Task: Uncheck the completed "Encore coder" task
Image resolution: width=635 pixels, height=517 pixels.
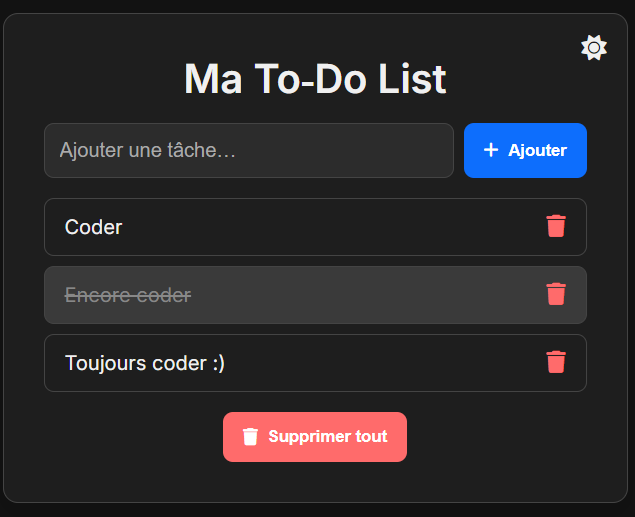Action: pos(128,295)
